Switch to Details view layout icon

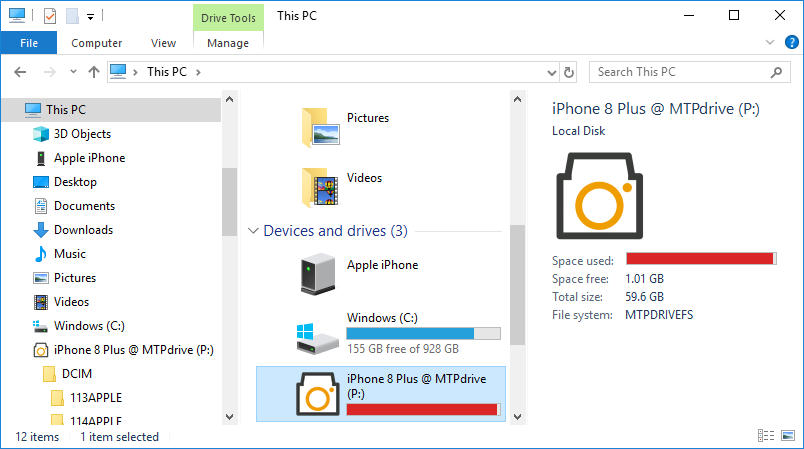point(765,436)
